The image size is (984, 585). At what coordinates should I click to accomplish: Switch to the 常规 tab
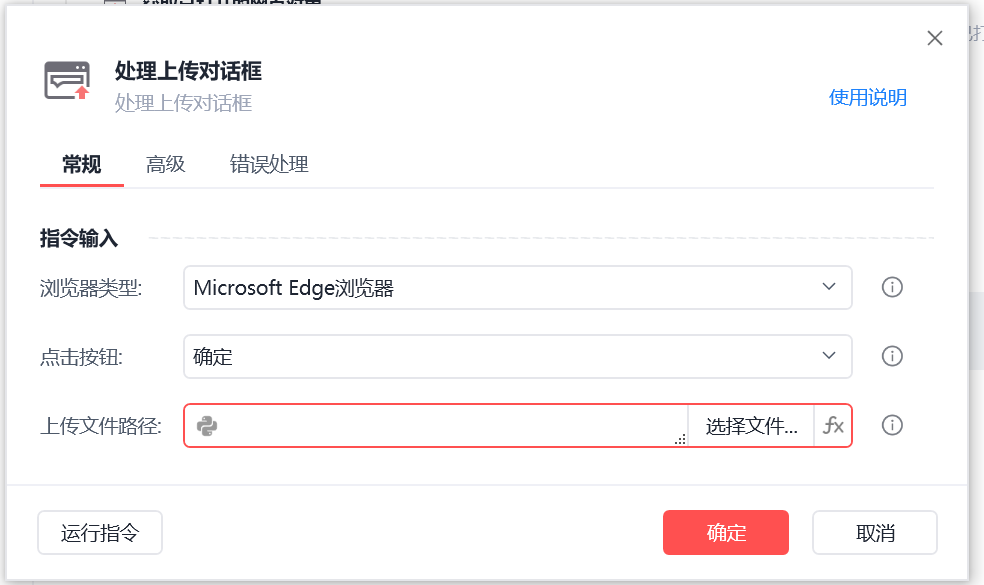coord(81,165)
